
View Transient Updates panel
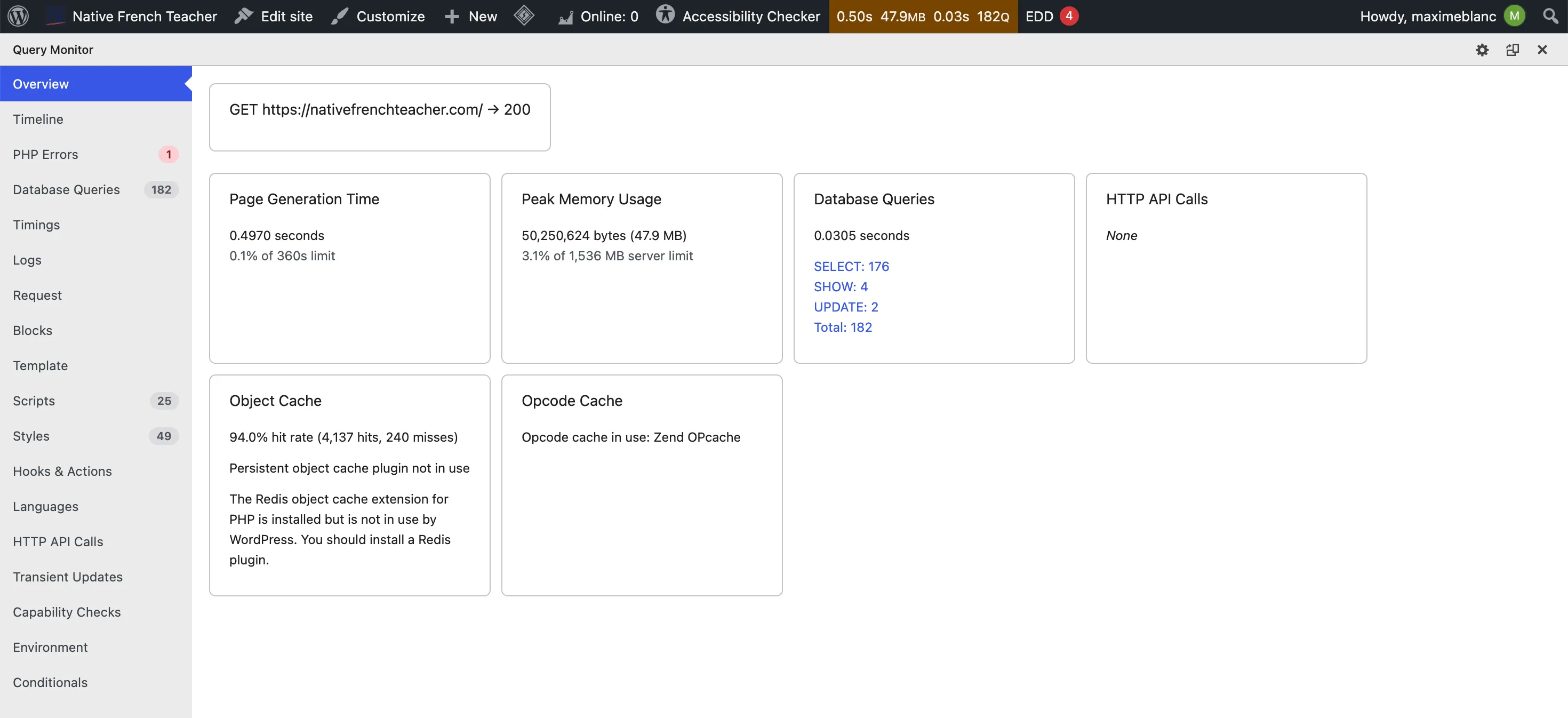95,577
